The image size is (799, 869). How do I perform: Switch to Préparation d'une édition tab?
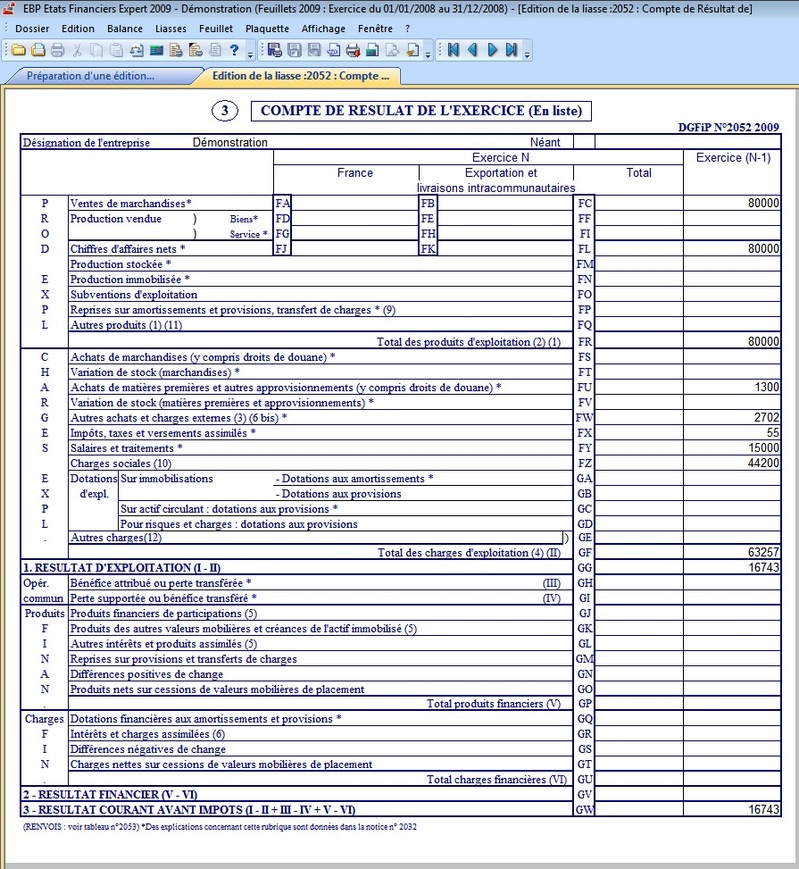(x=91, y=76)
